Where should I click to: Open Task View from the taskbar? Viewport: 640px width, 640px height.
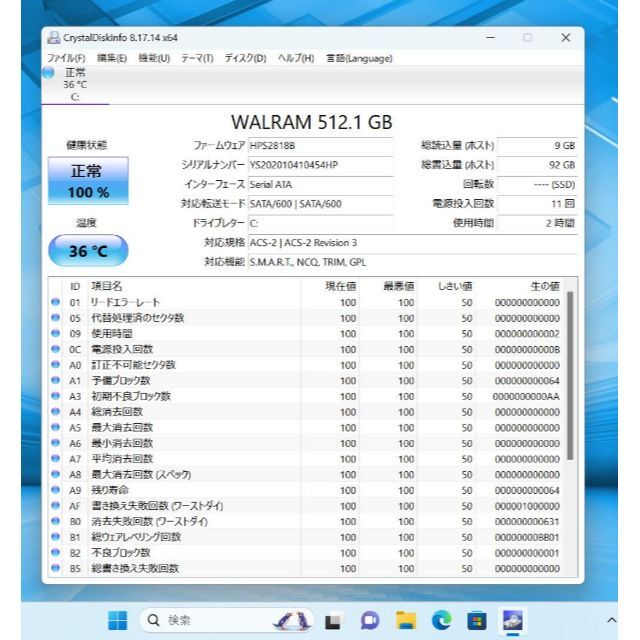point(333,621)
